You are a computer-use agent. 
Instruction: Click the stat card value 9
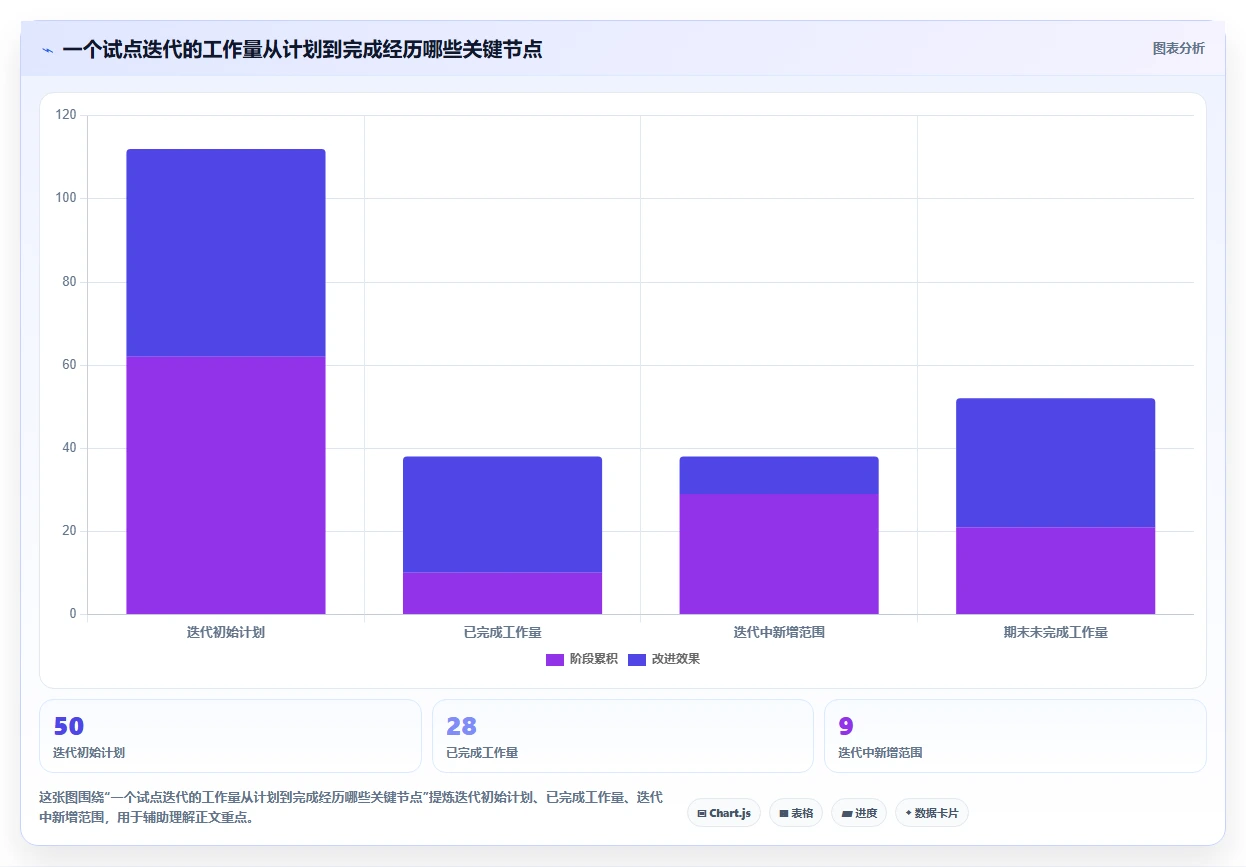[846, 727]
